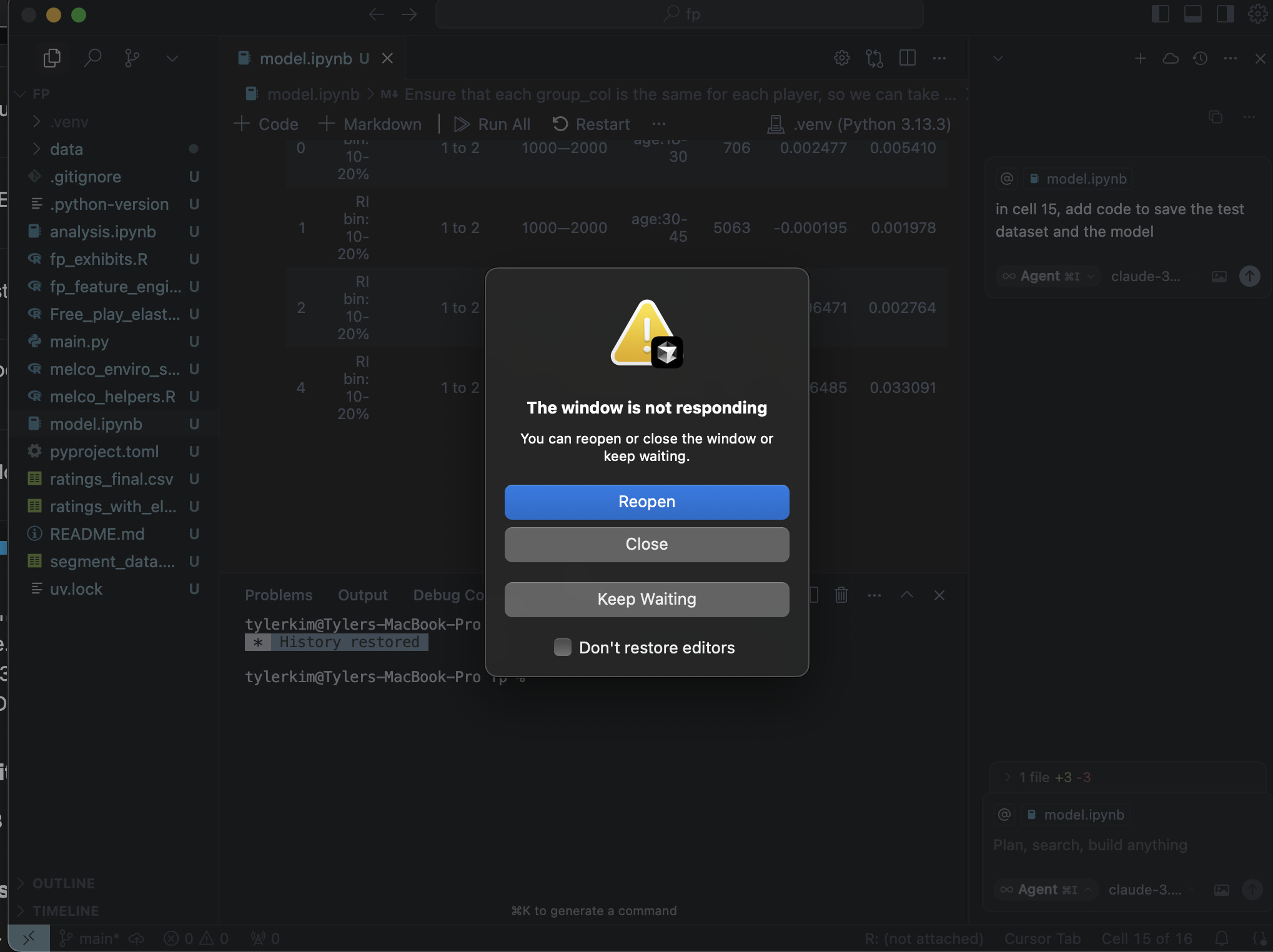Click the main* branch in status bar
Screen dimensions: 1273x952
89,938
